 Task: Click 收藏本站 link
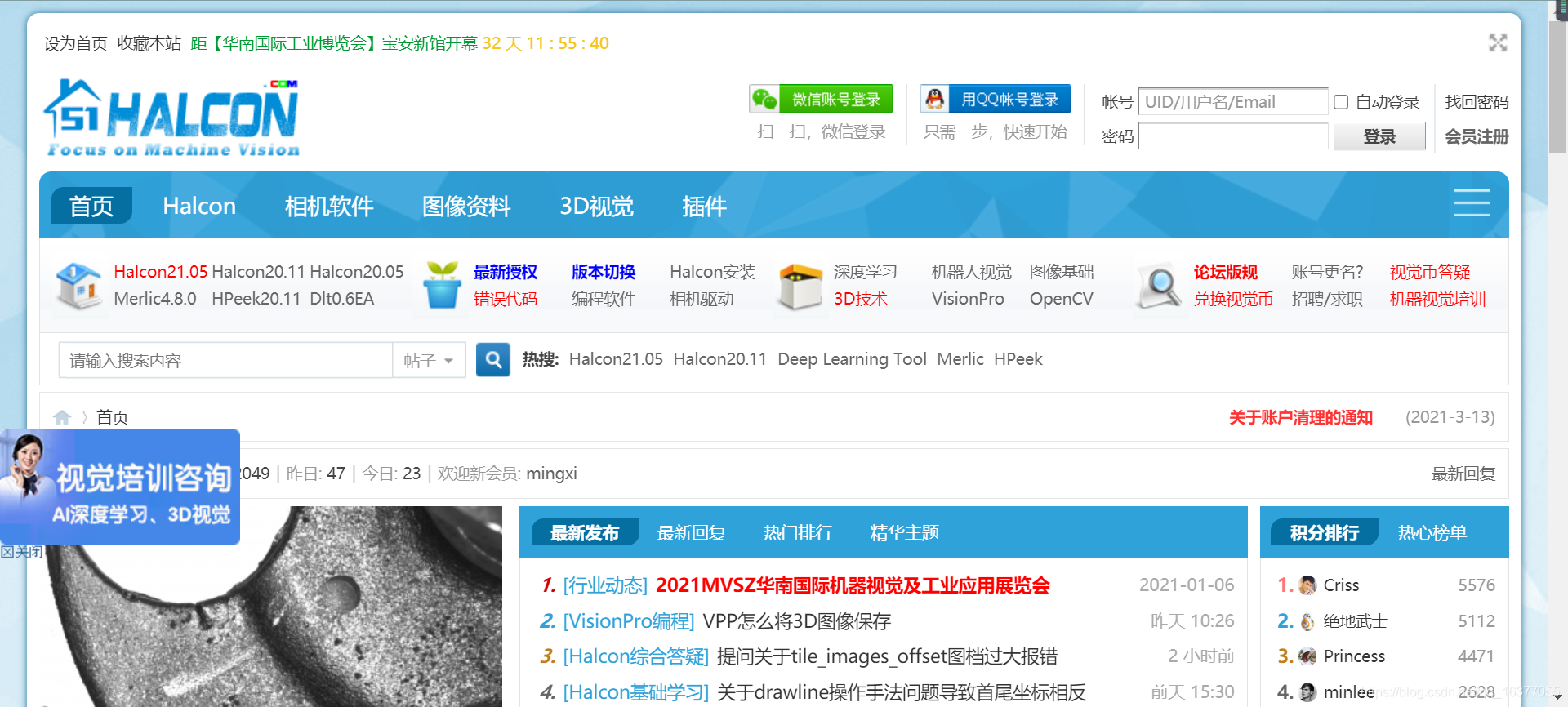point(149,43)
